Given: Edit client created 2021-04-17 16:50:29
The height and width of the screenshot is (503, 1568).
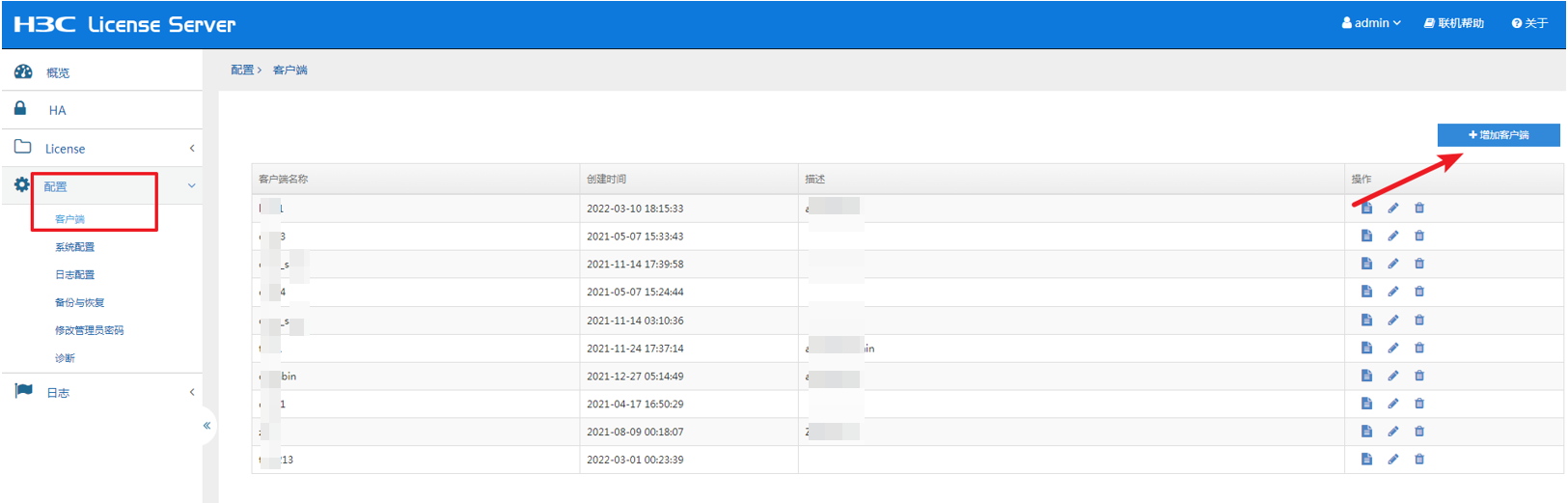Looking at the screenshot, I should tap(1393, 404).
